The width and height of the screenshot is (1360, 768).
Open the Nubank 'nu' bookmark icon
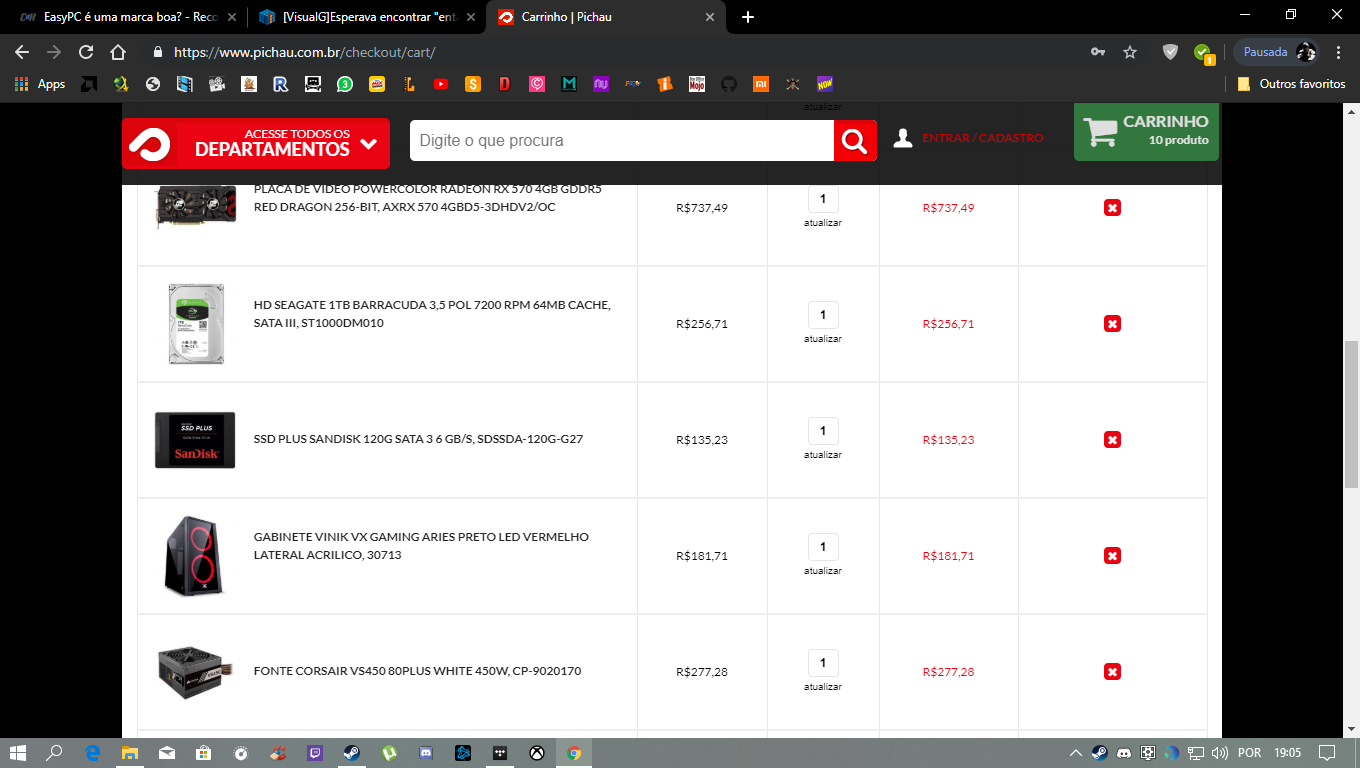tap(601, 84)
